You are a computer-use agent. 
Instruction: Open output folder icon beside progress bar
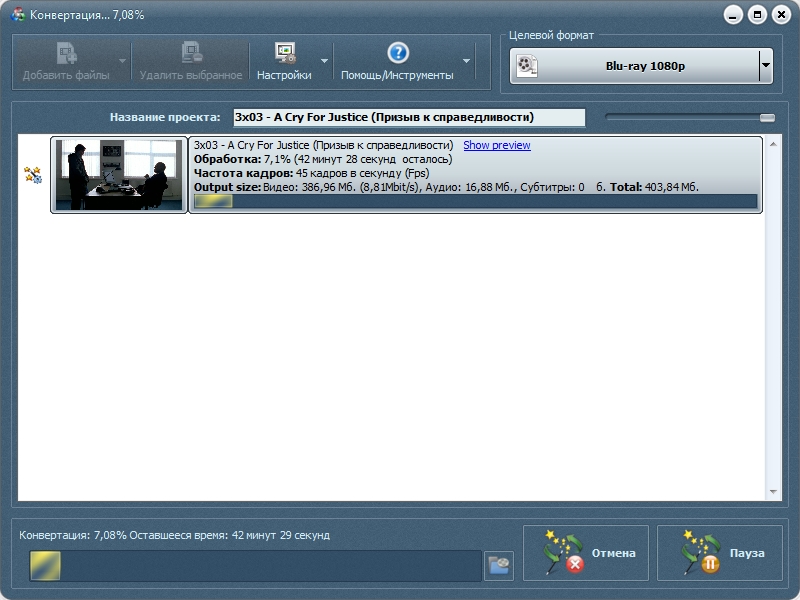coord(498,565)
